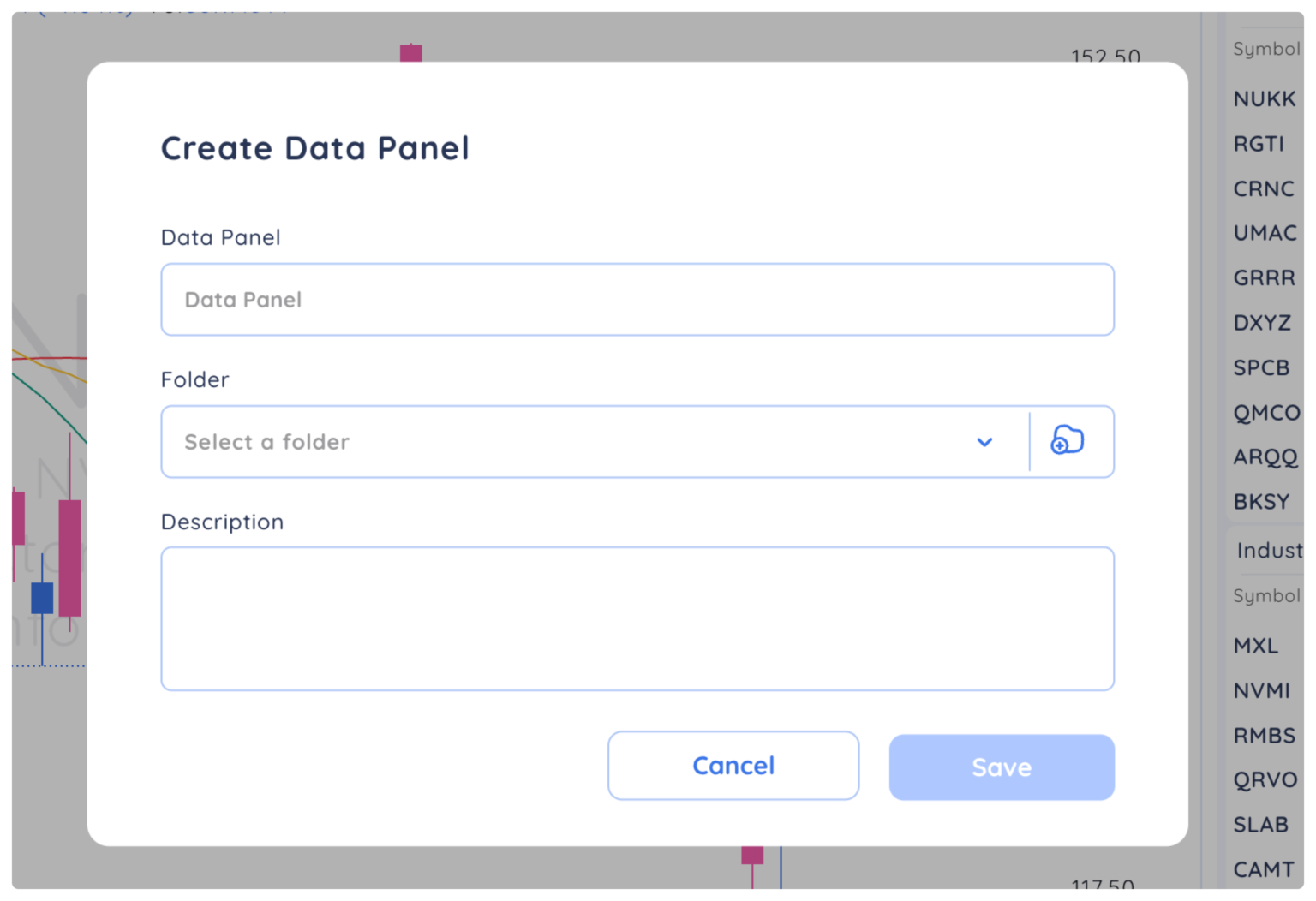Click the create new folder icon
This screenshot has width=1316, height=901.
coord(1068,441)
